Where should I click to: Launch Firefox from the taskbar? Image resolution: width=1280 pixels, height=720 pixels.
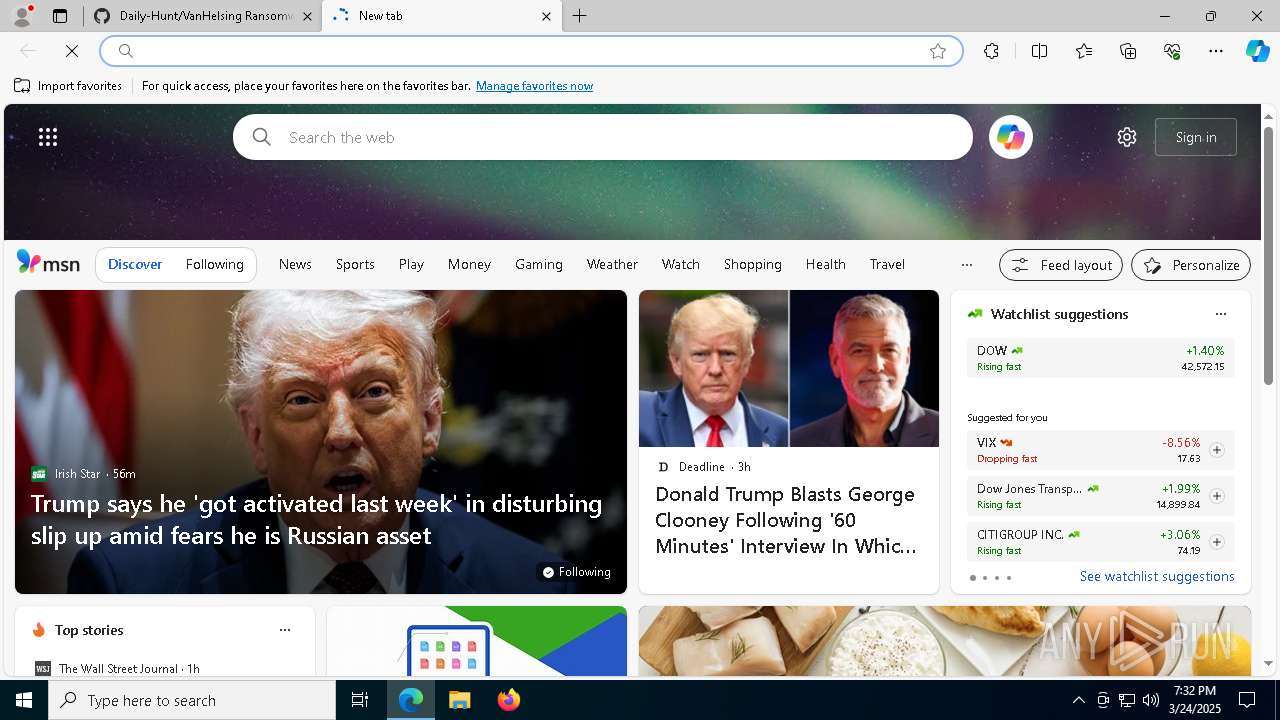click(508, 700)
